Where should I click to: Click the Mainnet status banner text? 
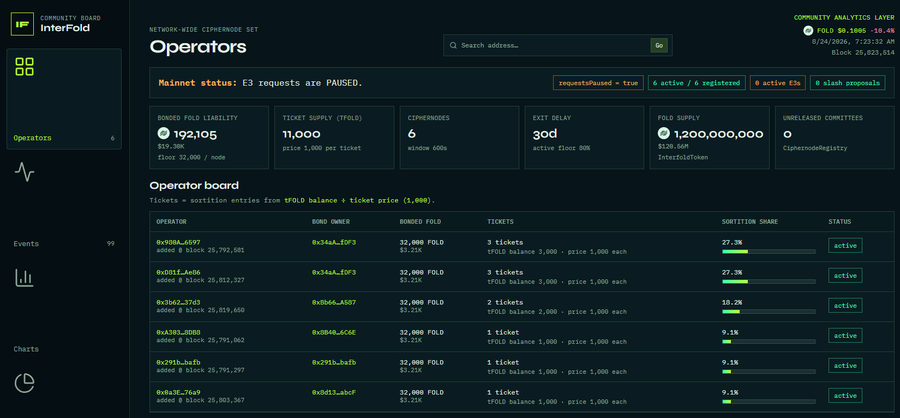pos(261,83)
